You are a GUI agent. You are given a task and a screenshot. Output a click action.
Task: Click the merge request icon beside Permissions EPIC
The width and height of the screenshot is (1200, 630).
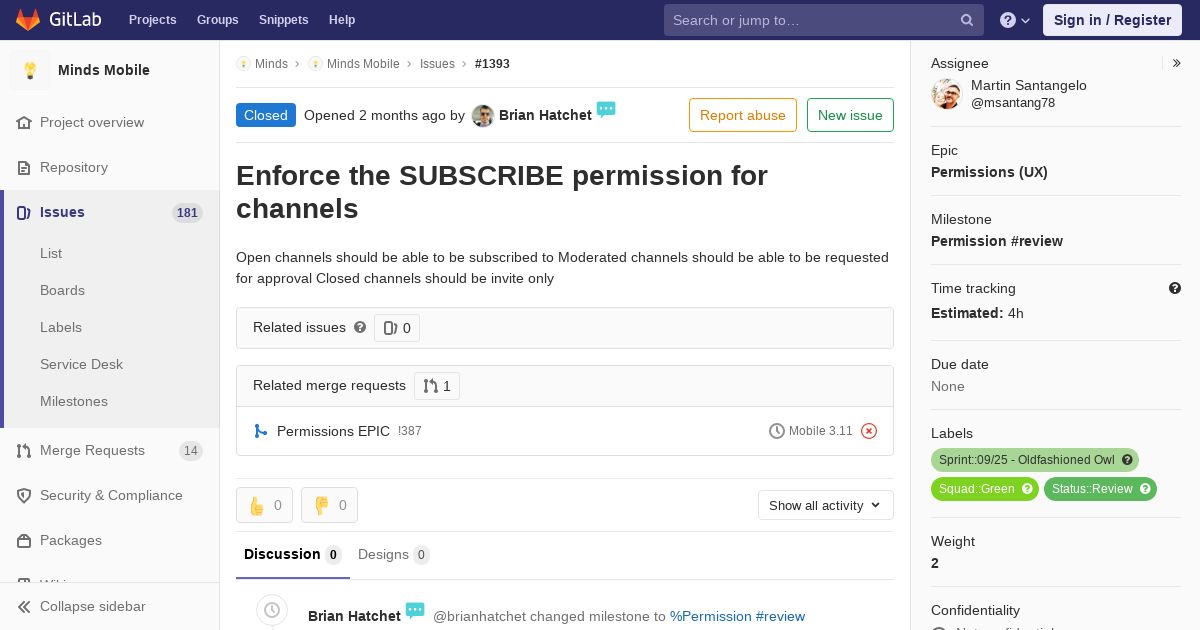click(261, 431)
